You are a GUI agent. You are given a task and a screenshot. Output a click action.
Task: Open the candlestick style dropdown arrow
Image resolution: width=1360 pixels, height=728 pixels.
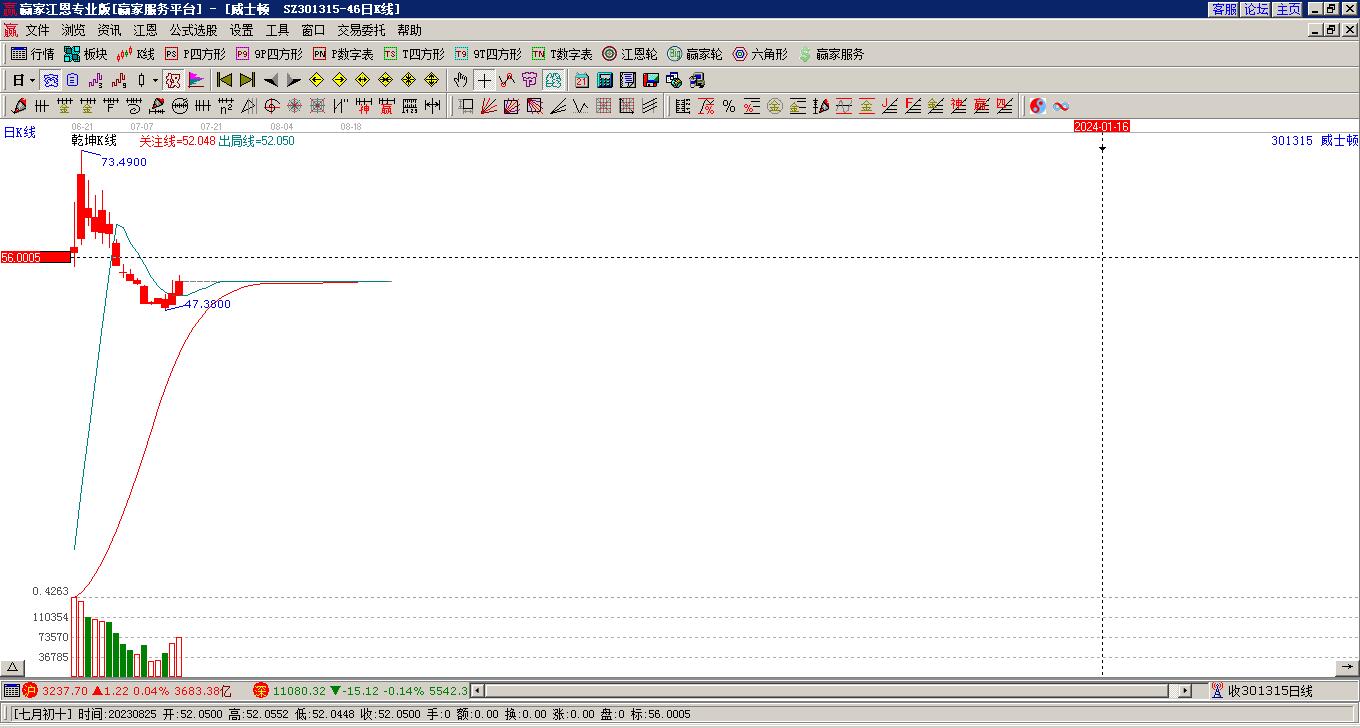tap(155, 80)
